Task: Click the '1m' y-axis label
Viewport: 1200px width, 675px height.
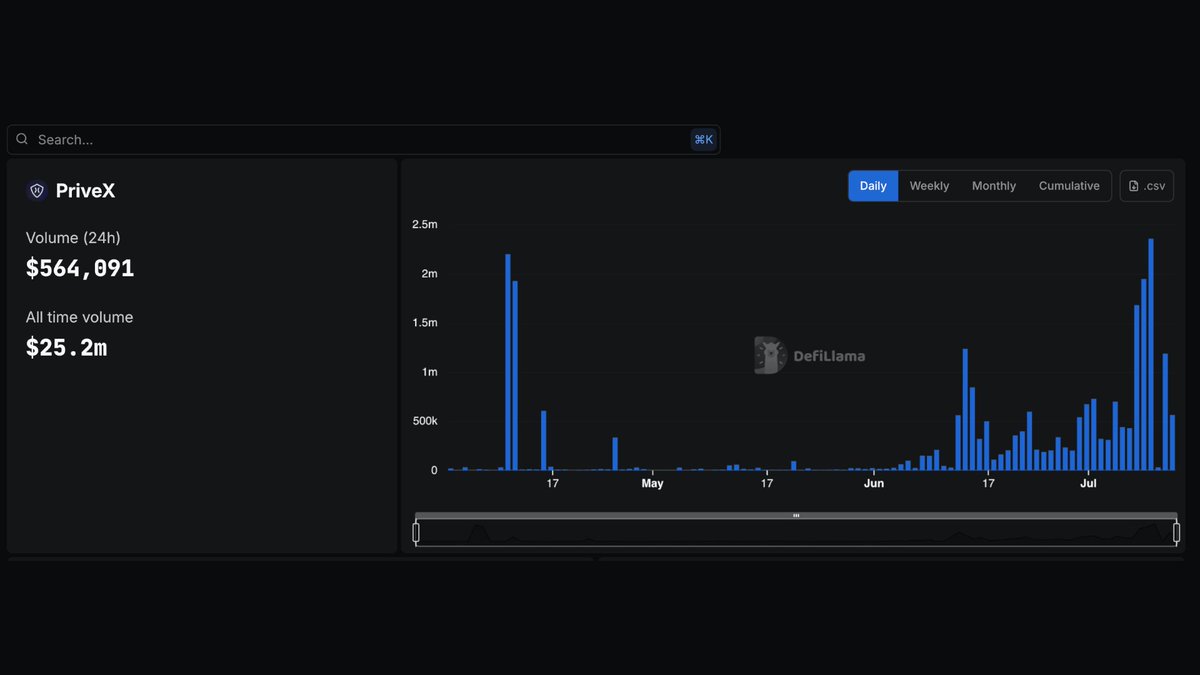Action: click(429, 372)
